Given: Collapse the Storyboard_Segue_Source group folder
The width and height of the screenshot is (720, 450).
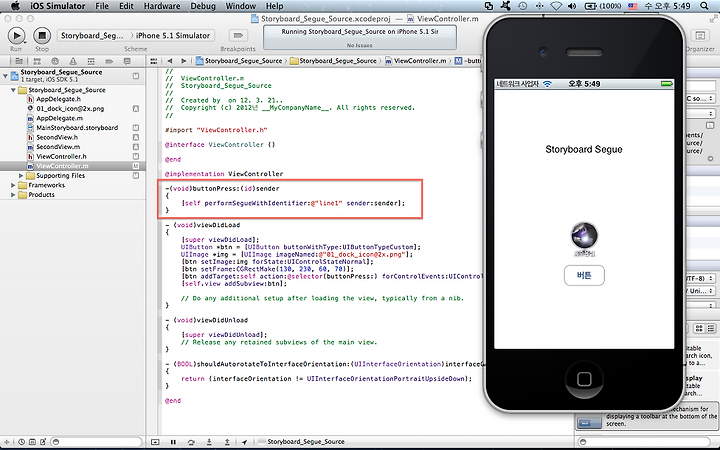Looking at the screenshot, I should click(x=13, y=90).
